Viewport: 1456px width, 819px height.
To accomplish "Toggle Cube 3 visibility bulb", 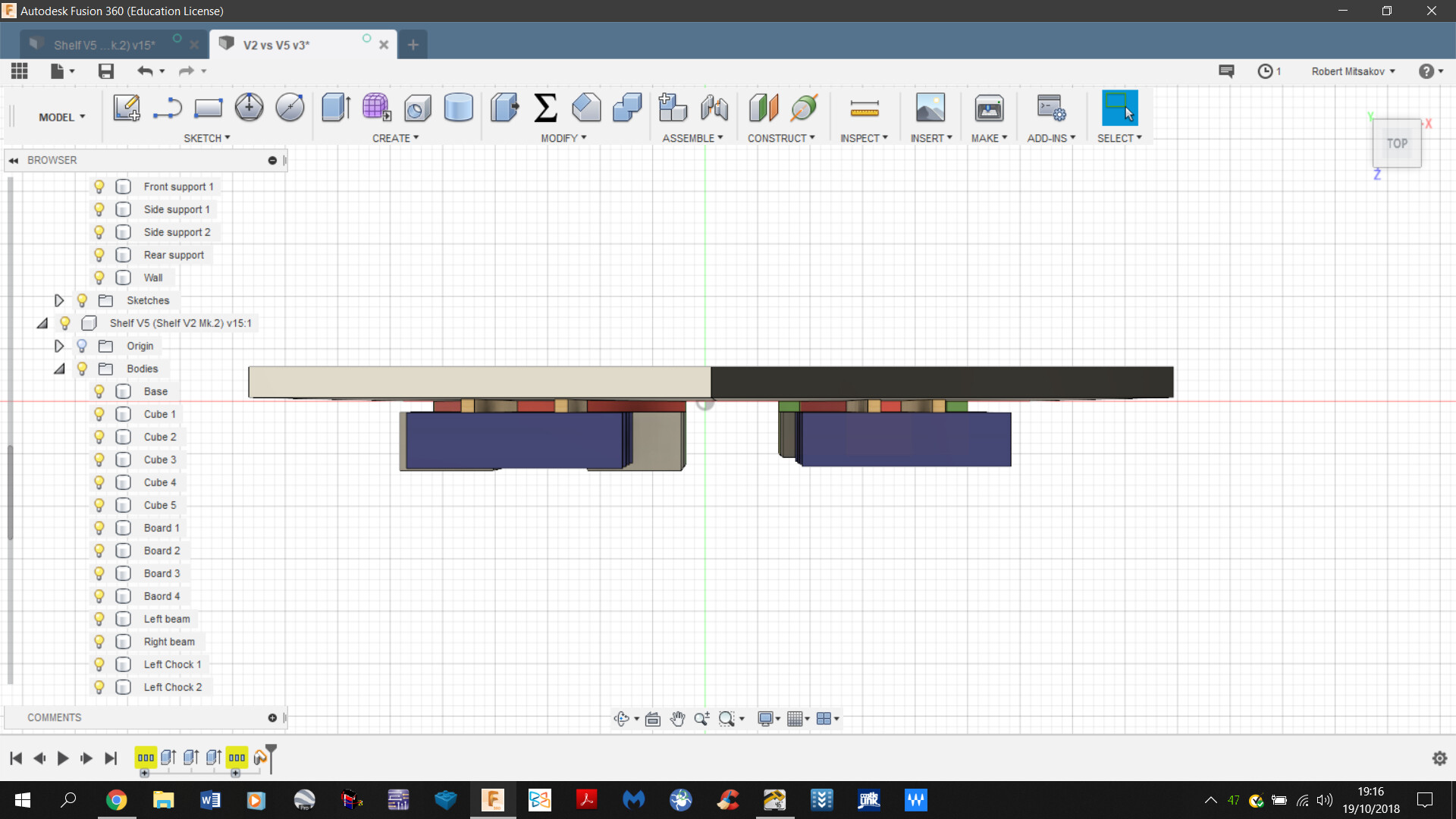I will [99, 460].
